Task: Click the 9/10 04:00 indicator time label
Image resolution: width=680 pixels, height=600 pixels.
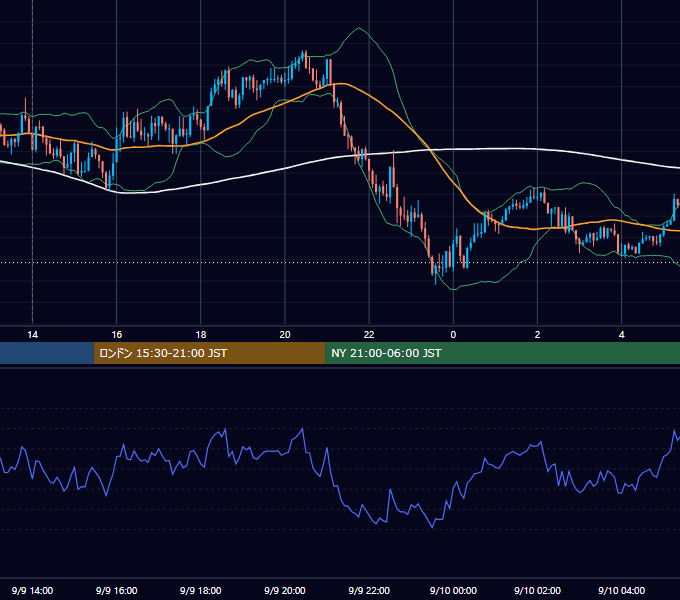Action: (621, 590)
